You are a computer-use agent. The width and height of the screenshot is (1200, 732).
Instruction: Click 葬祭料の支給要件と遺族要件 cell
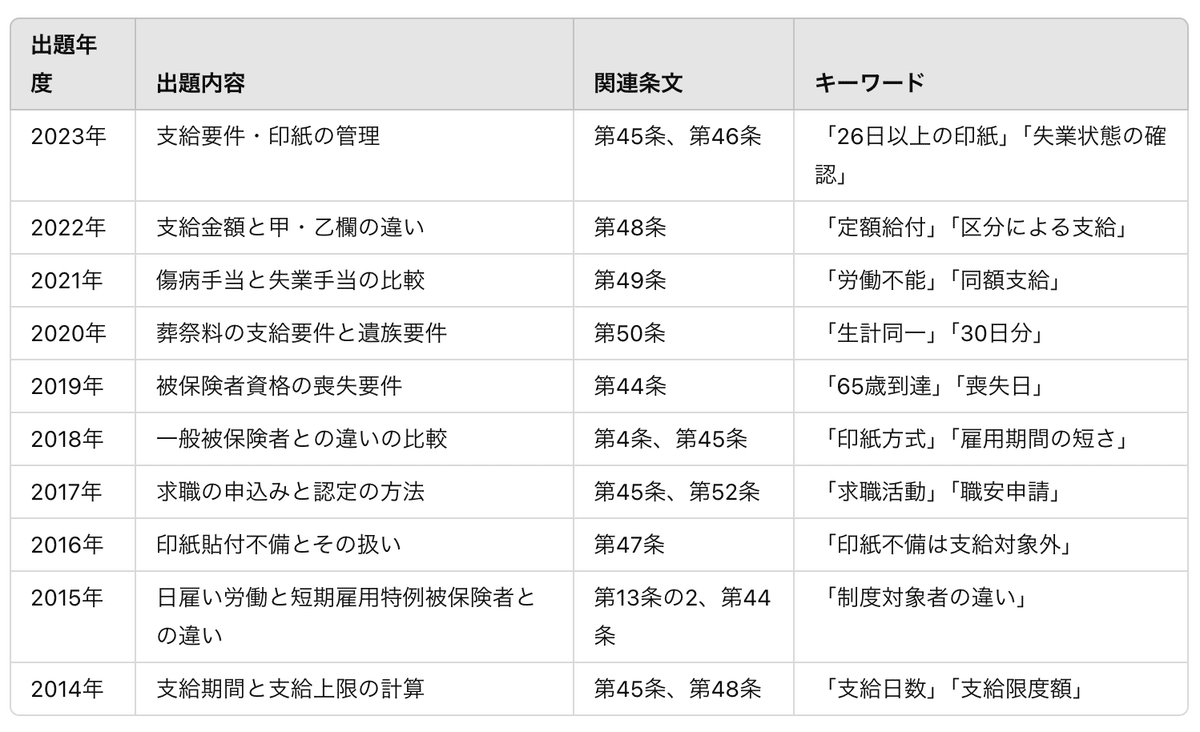pyautogui.click(x=301, y=334)
